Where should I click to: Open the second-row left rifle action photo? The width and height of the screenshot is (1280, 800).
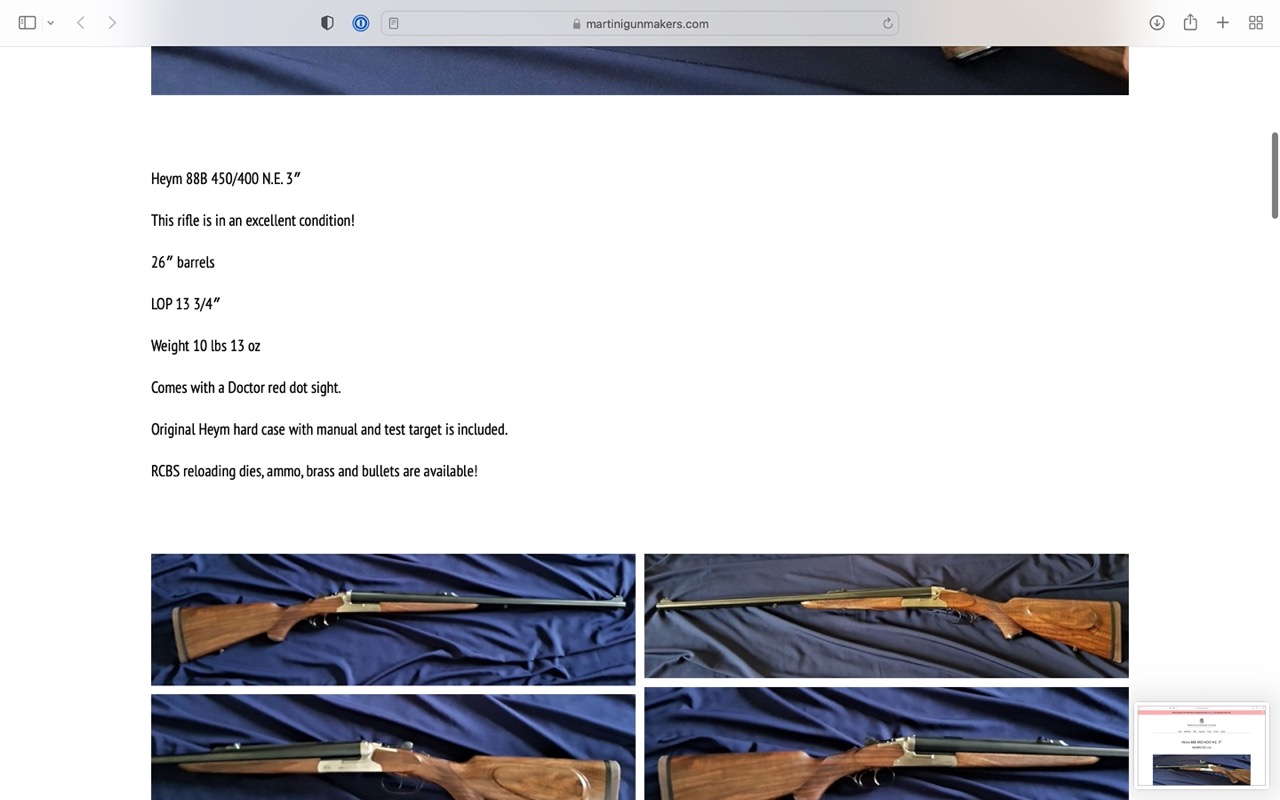click(393, 747)
